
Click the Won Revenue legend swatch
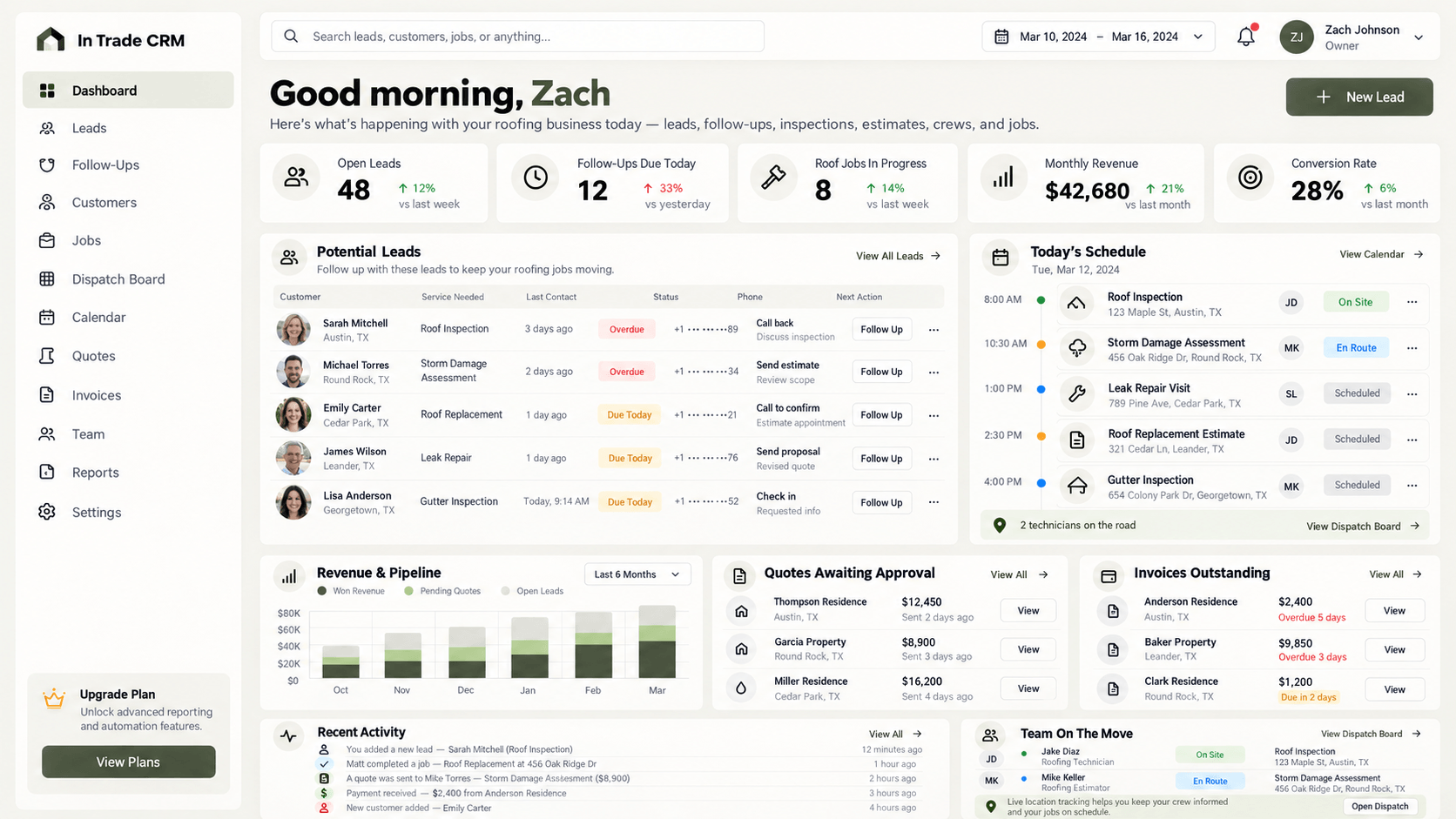tap(322, 591)
